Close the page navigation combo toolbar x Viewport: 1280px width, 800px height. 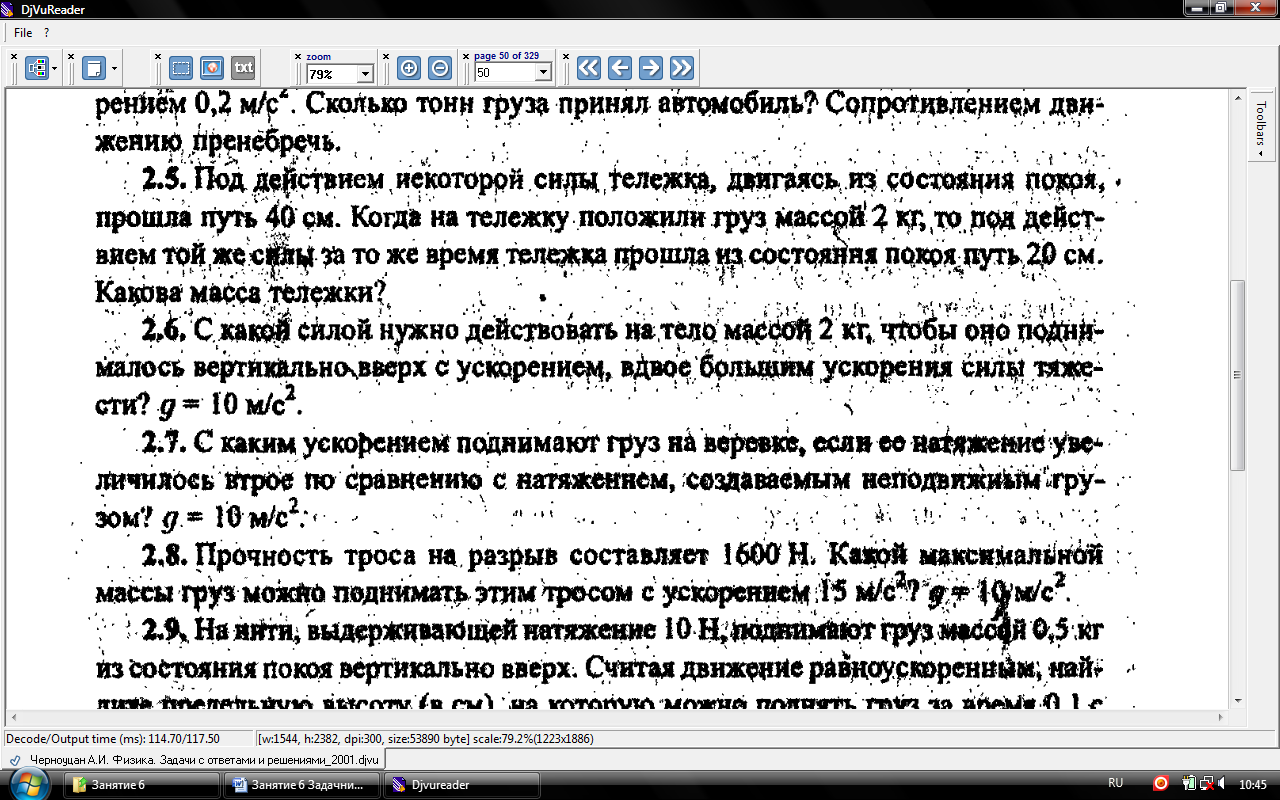point(466,56)
